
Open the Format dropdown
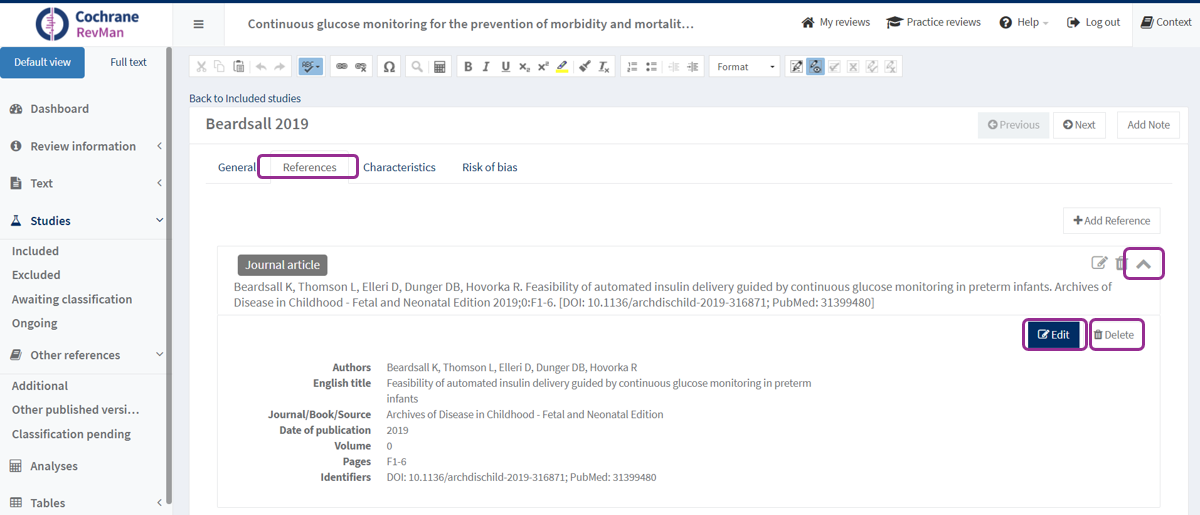[745, 67]
